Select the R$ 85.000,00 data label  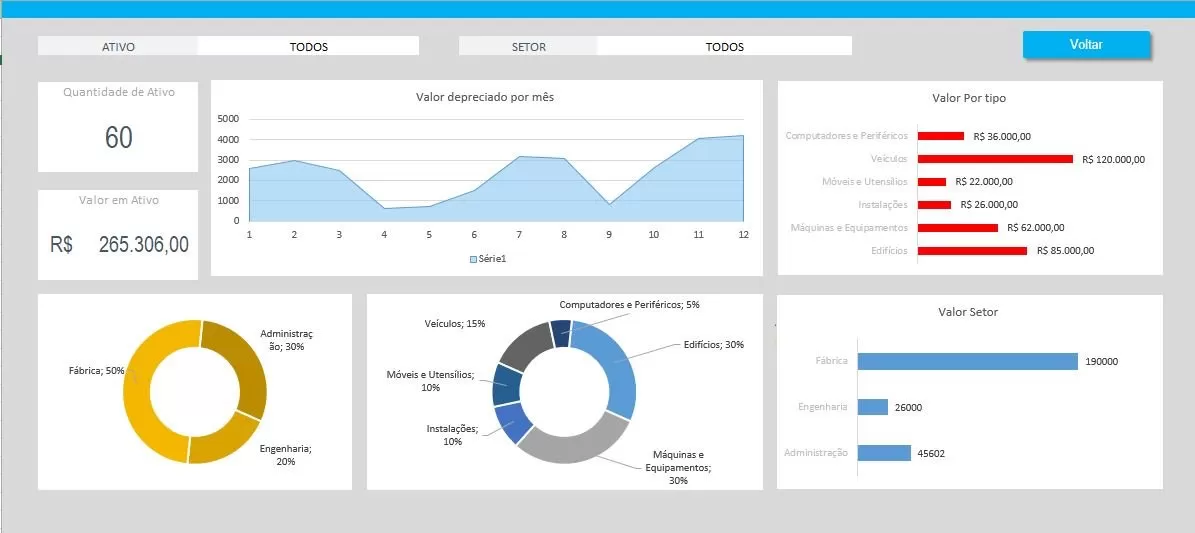click(x=1065, y=250)
